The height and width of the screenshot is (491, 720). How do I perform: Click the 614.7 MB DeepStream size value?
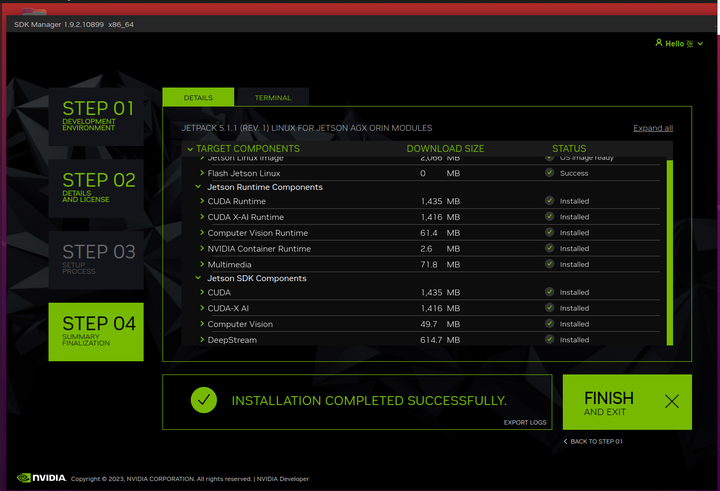[x=440, y=340]
